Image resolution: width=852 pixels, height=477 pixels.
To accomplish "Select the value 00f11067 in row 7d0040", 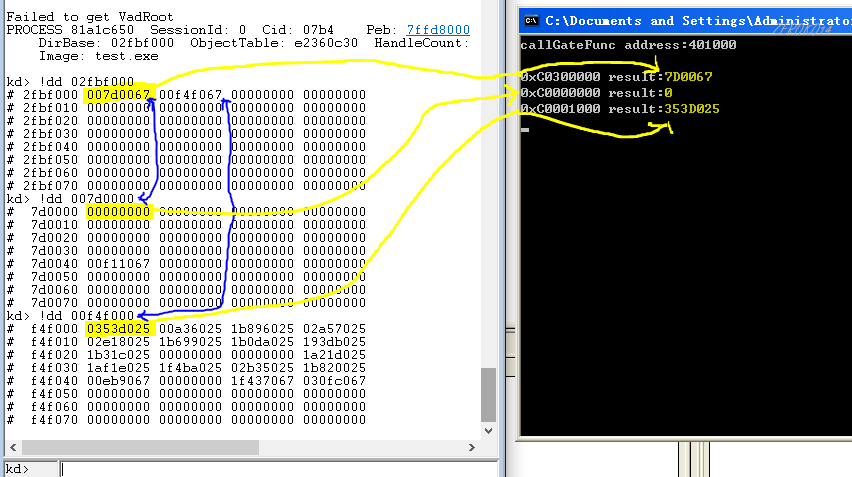I will point(118,264).
